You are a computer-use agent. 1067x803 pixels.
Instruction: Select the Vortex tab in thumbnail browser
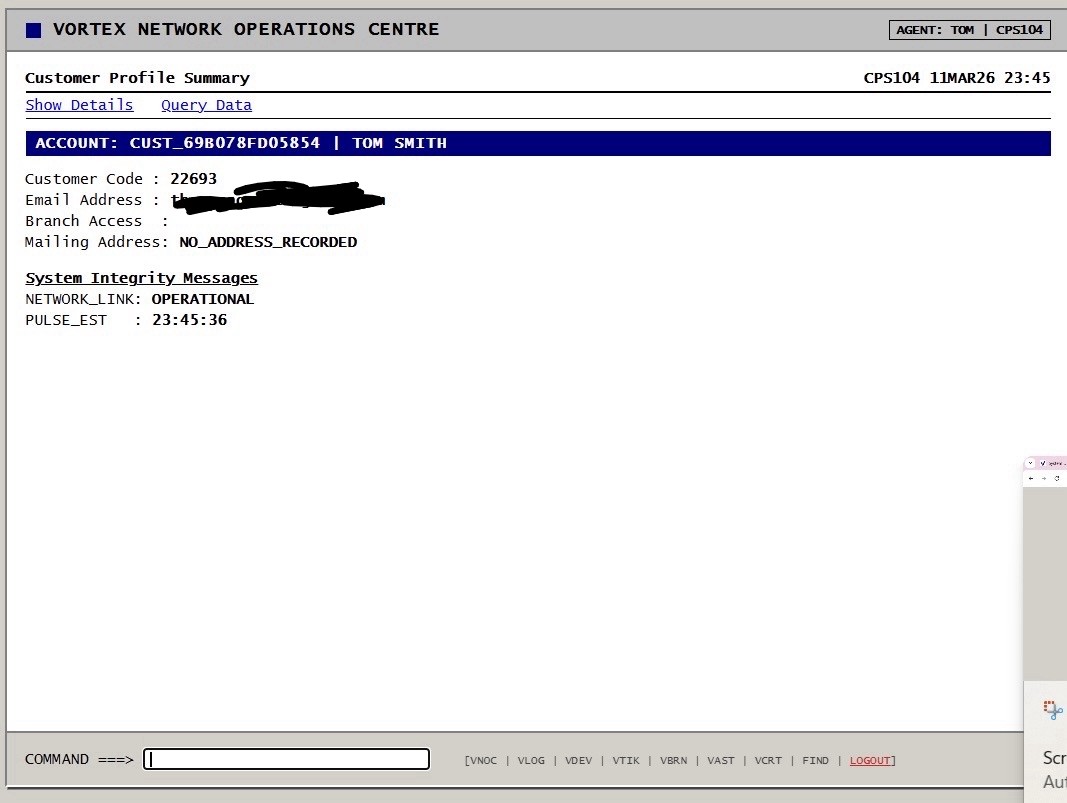(x=1053, y=463)
